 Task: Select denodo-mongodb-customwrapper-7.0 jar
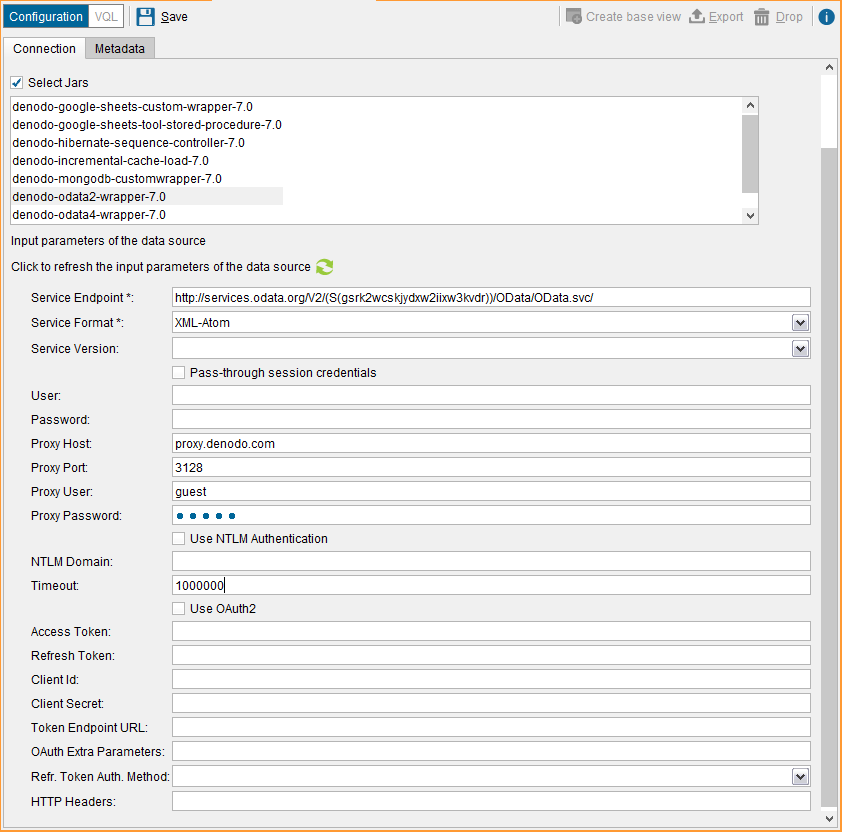click(117, 179)
